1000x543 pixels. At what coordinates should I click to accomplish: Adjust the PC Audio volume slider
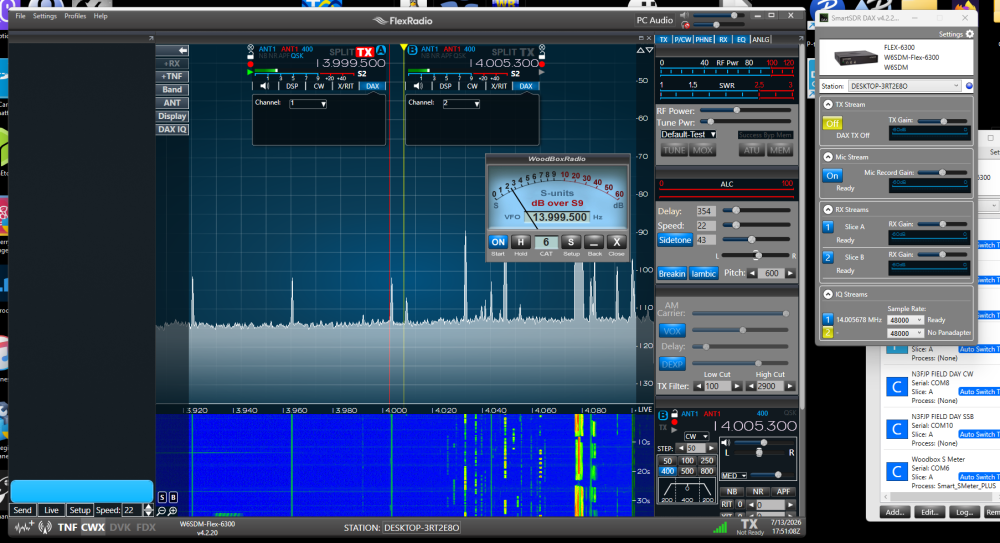point(719,15)
